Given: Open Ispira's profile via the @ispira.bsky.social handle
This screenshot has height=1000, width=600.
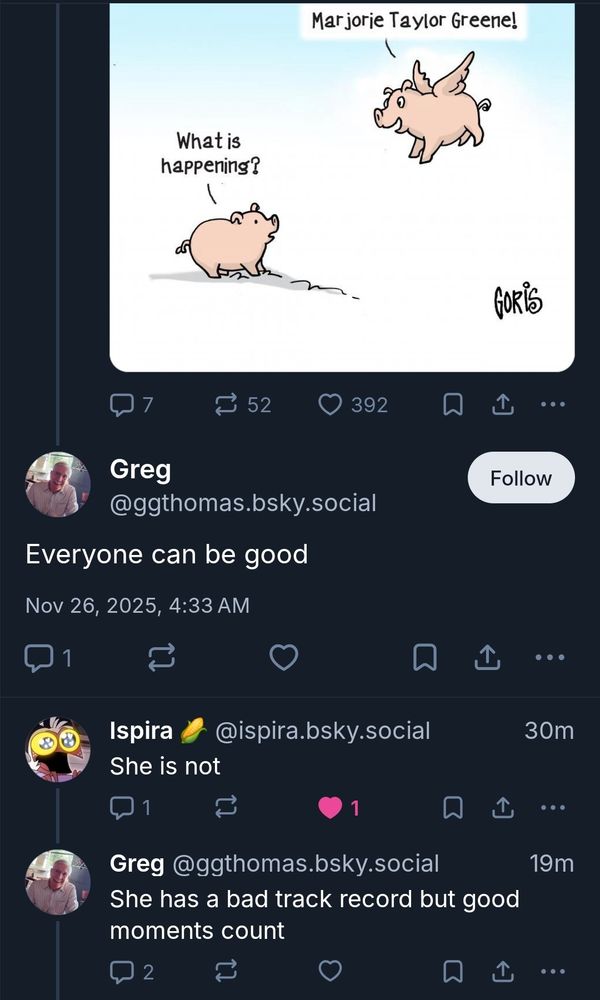Looking at the screenshot, I should [323, 730].
